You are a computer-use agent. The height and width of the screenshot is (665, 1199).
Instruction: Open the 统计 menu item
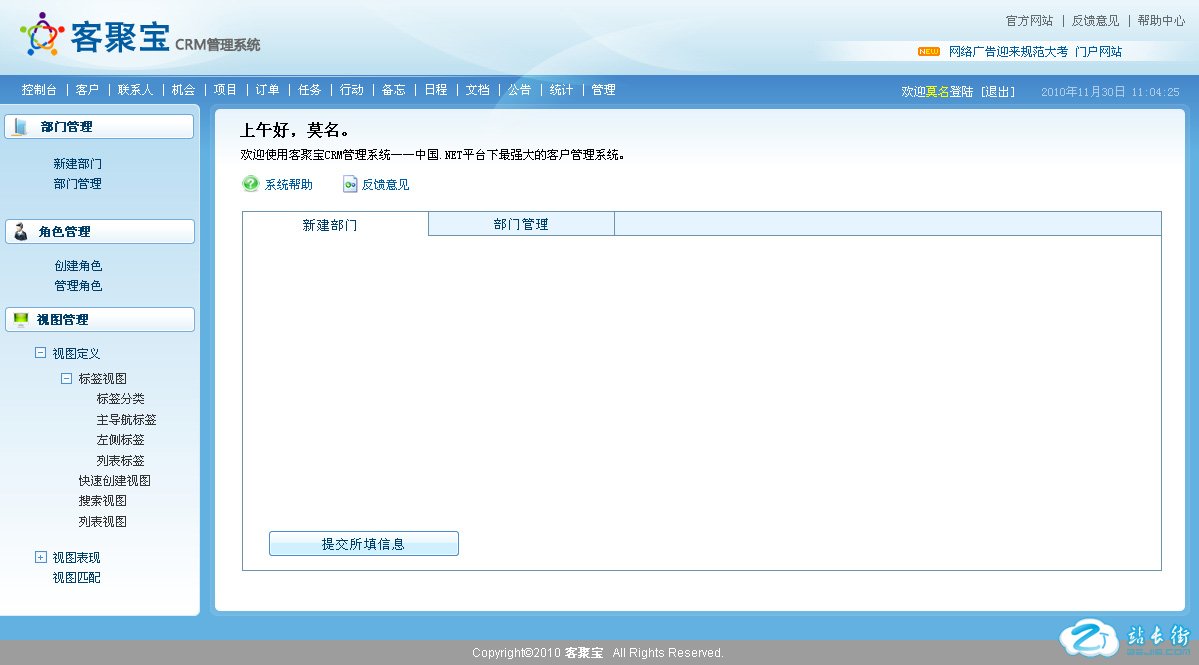[561, 90]
